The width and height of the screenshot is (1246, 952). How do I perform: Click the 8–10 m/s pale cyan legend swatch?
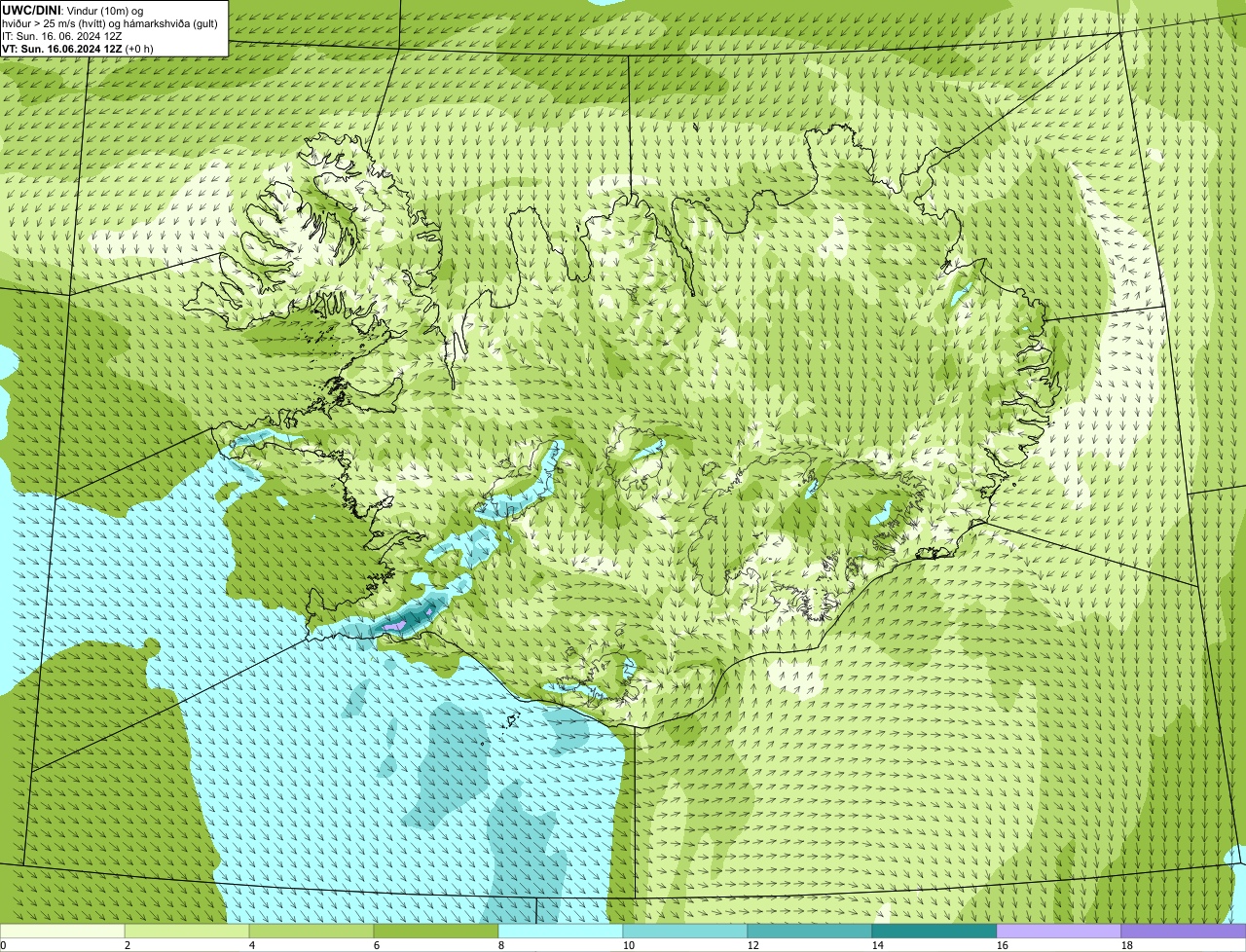pyautogui.click(x=561, y=932)
